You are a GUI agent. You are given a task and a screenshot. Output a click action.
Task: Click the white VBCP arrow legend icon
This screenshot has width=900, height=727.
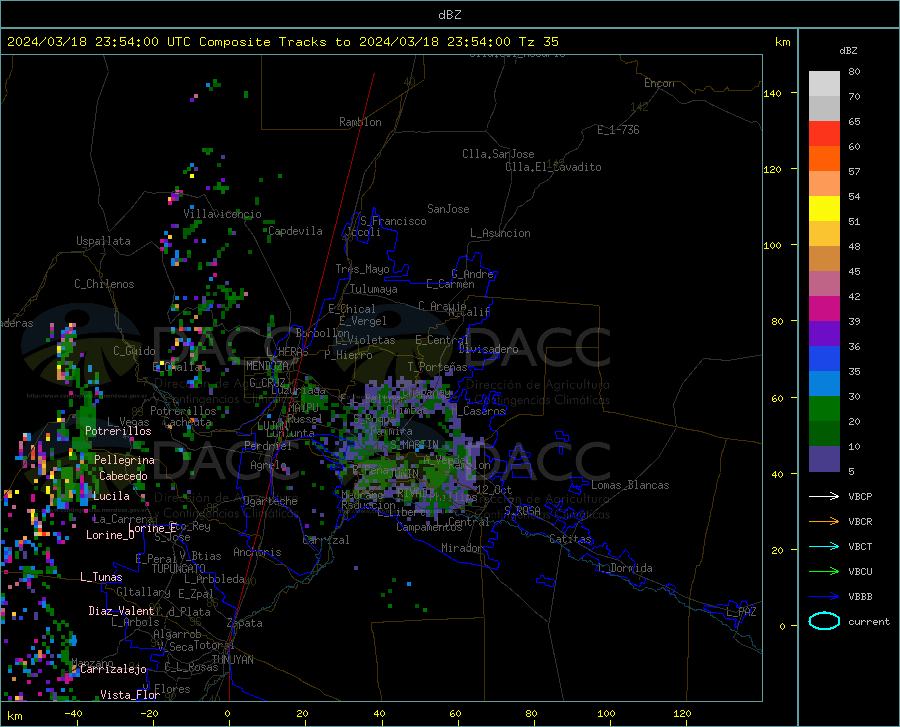pos(824,496)
